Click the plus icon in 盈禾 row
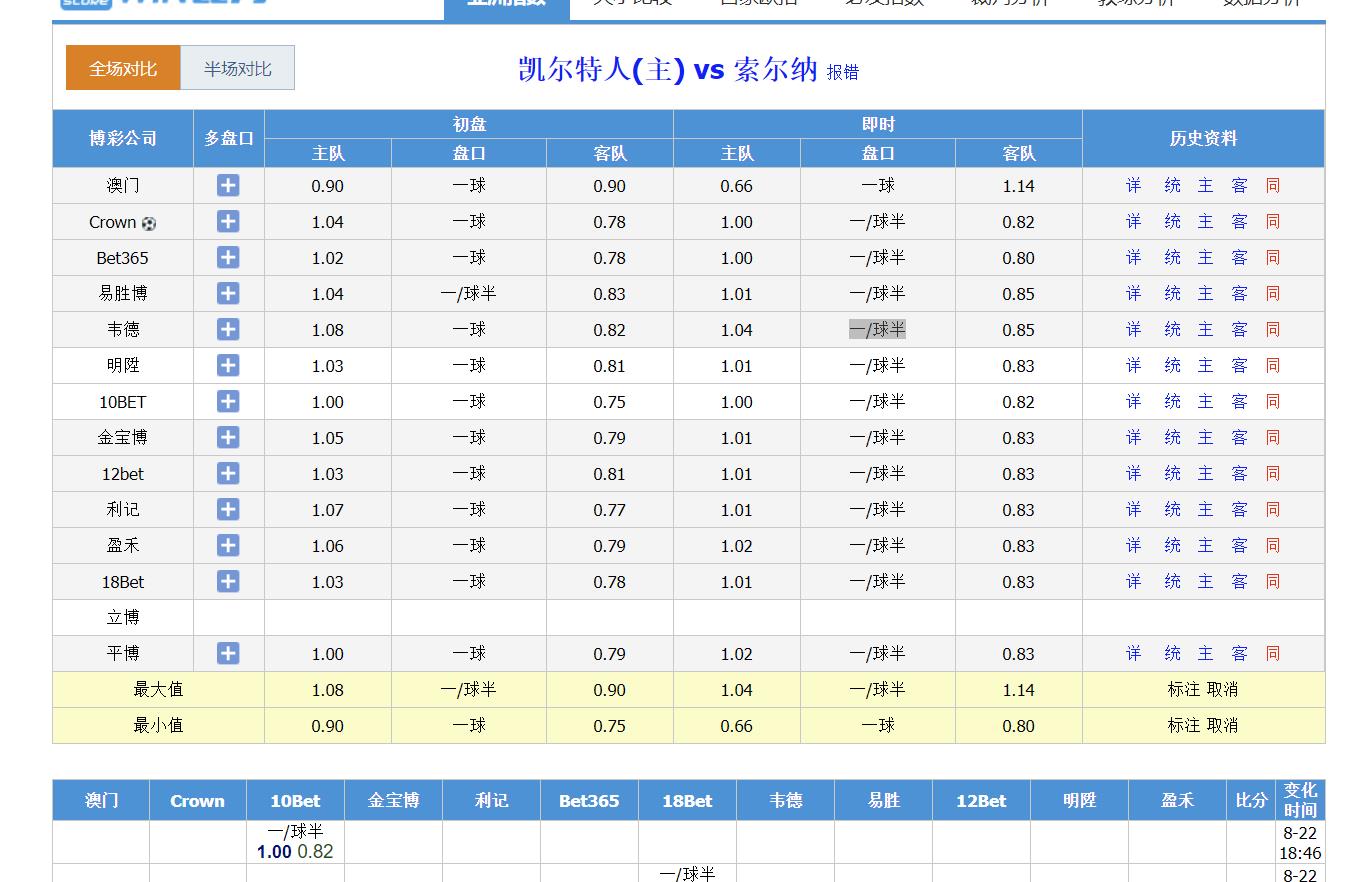 [228, 545]
